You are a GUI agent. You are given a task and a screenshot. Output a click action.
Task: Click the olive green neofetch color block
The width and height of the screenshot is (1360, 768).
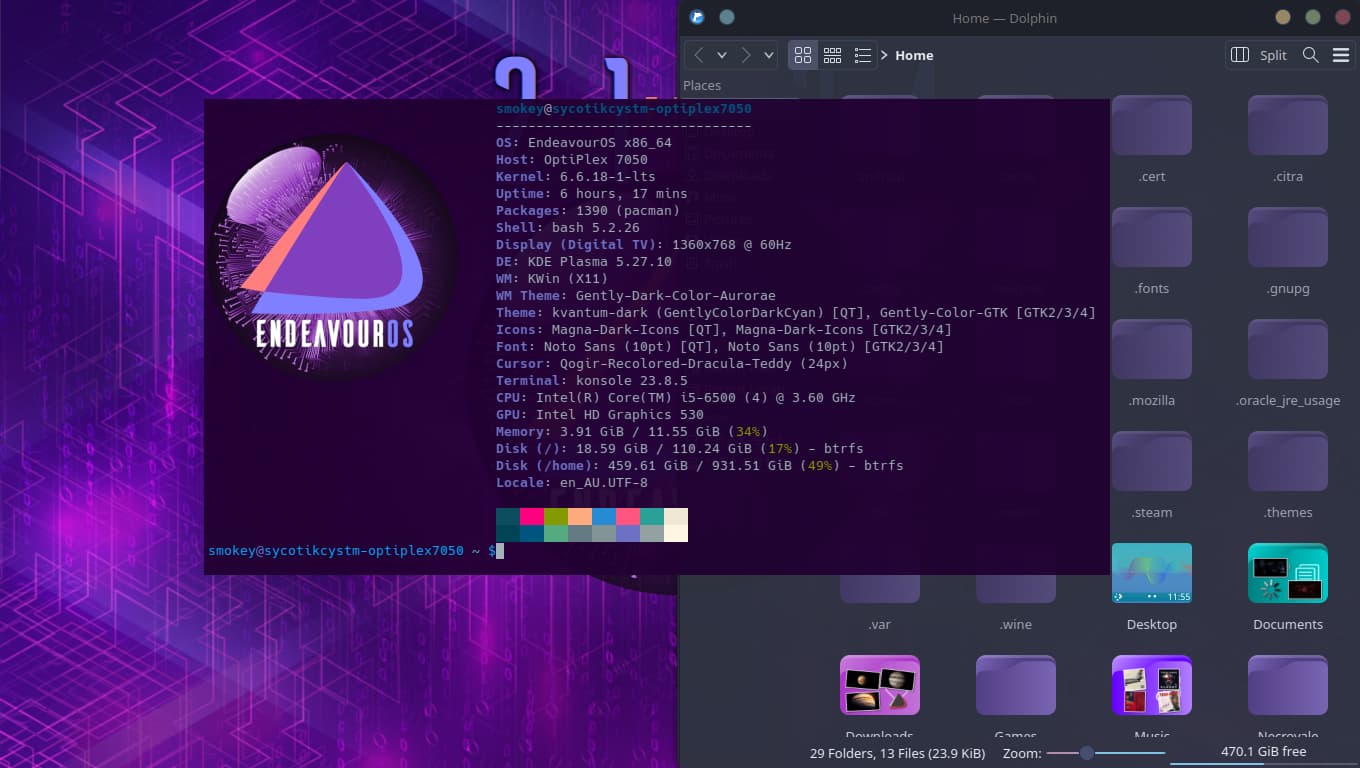[556, 516]
